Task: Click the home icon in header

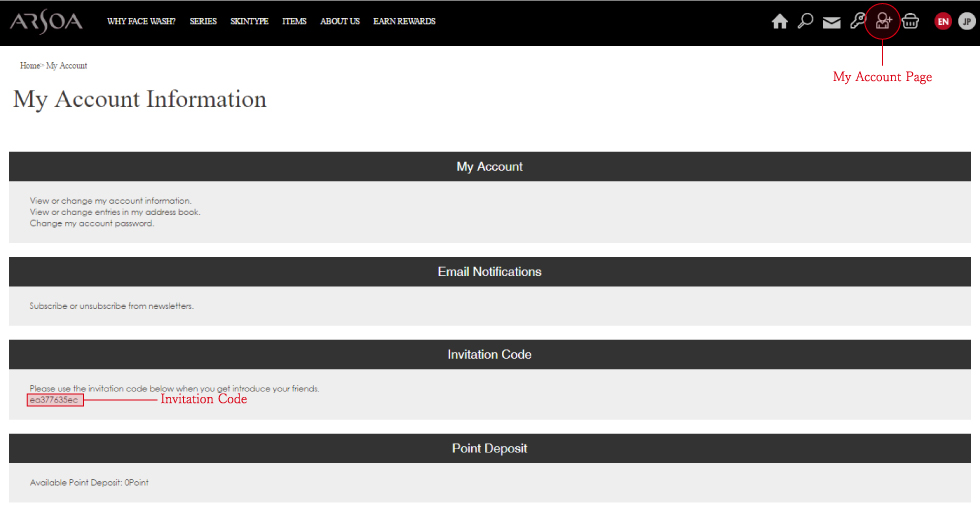Action: pos(780,21)
